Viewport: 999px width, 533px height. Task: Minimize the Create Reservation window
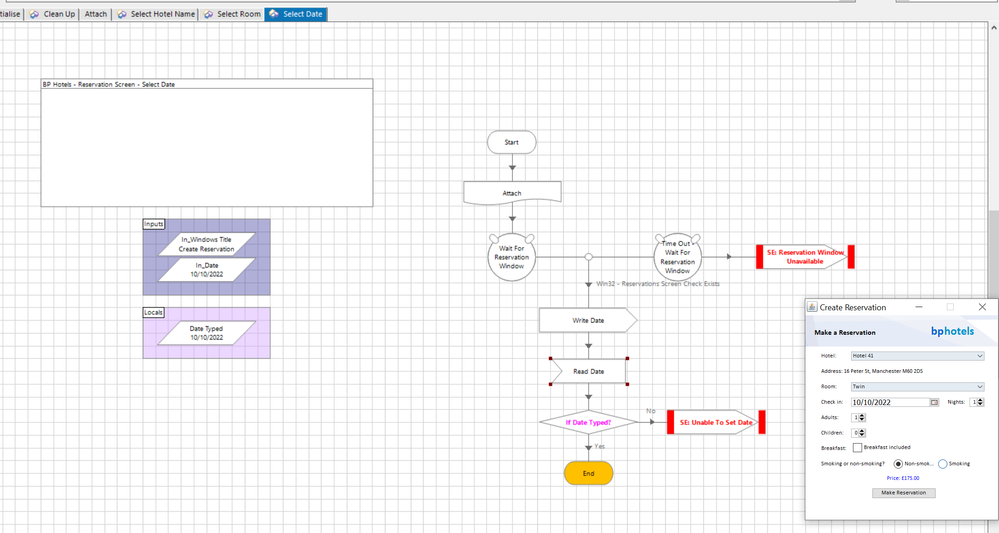[919, 307]
